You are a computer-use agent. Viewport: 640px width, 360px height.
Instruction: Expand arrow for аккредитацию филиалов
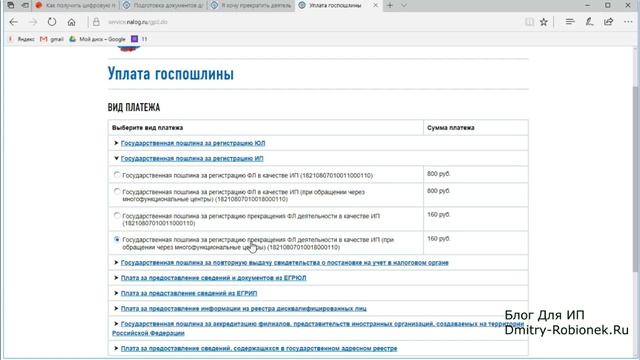[x=116, y=324]
